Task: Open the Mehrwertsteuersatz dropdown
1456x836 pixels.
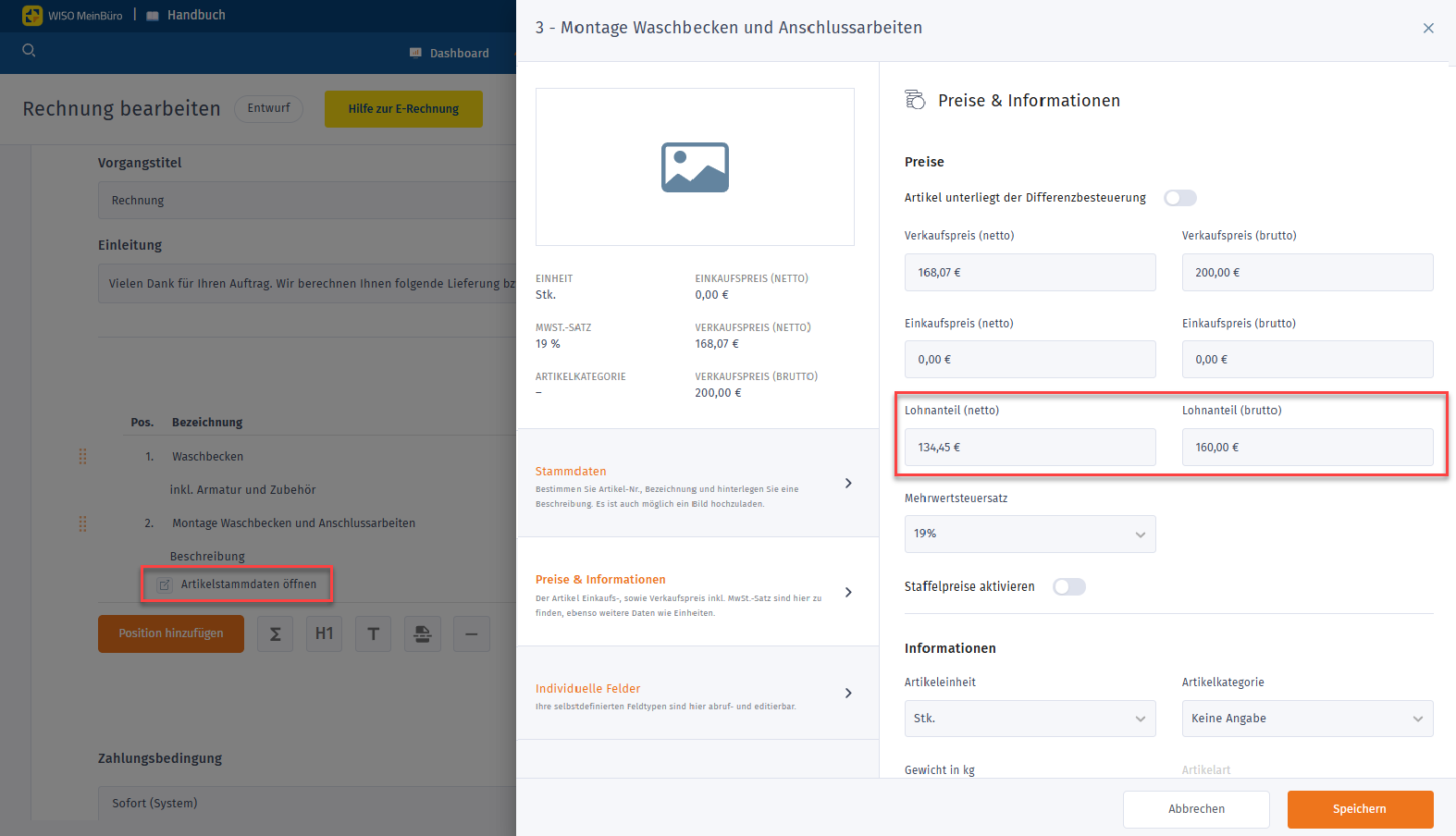Action: [1030, 535]
